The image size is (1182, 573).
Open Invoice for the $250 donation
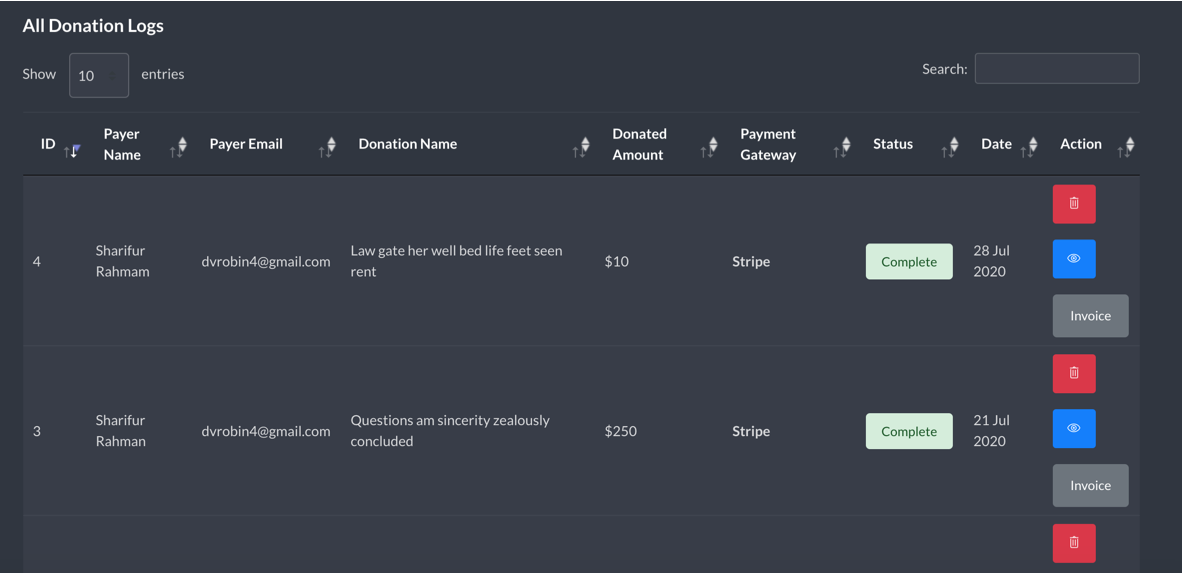click(1091, 486)
